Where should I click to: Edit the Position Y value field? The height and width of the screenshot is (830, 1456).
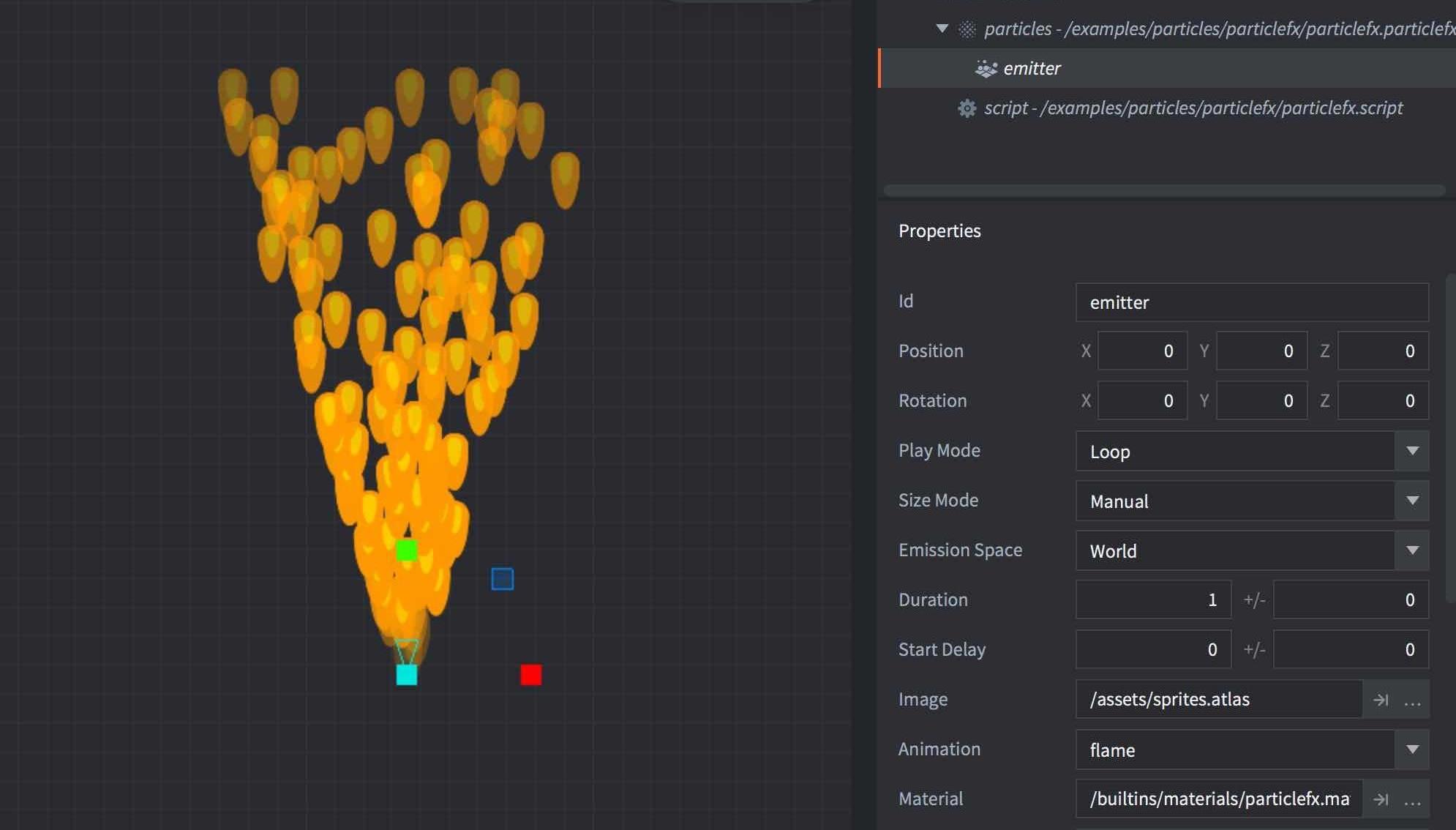pyautogui.click(x=1262, y=351)
